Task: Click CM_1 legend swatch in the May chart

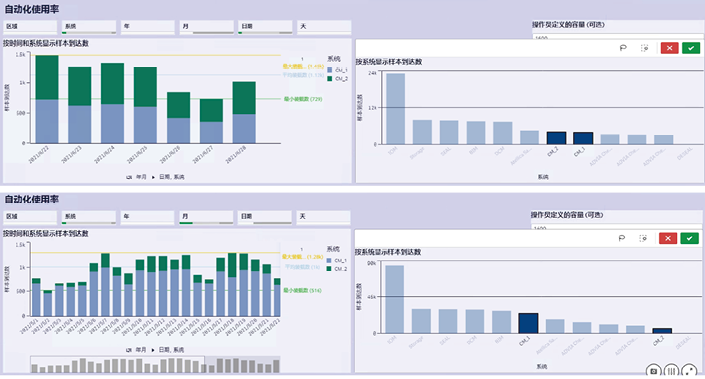Action: (x=329, y=260)
